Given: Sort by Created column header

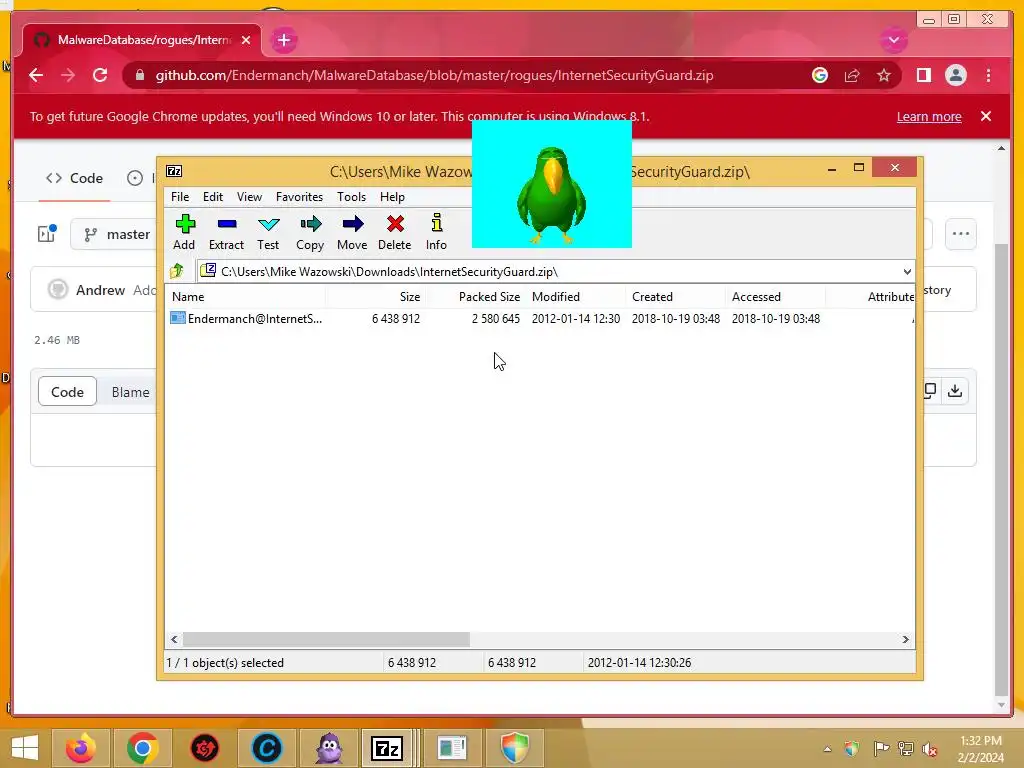Looking at the screenshot, I should (676, 296).
